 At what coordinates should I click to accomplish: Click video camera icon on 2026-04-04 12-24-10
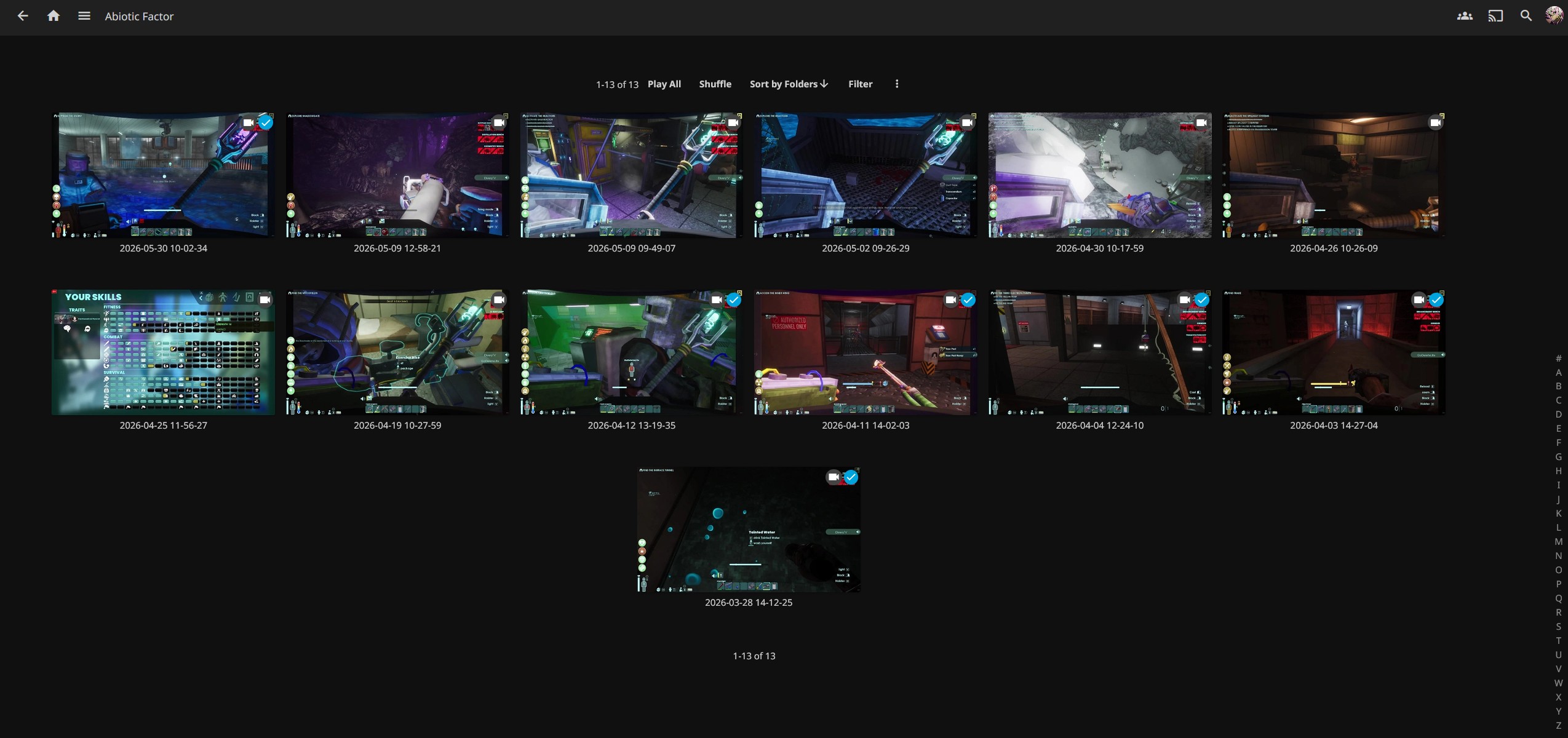coord(1184,300)
